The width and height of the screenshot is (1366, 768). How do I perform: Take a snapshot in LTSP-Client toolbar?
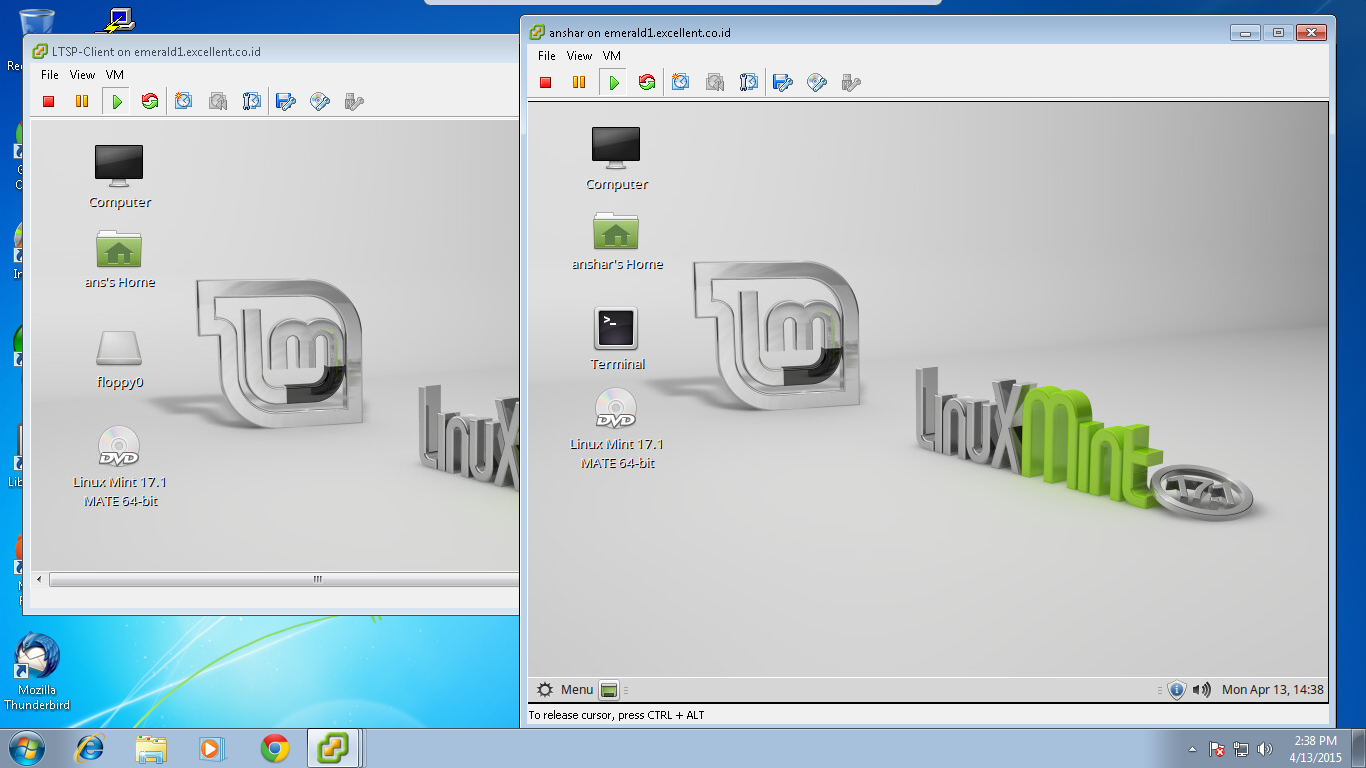click(x=184, y=101)
